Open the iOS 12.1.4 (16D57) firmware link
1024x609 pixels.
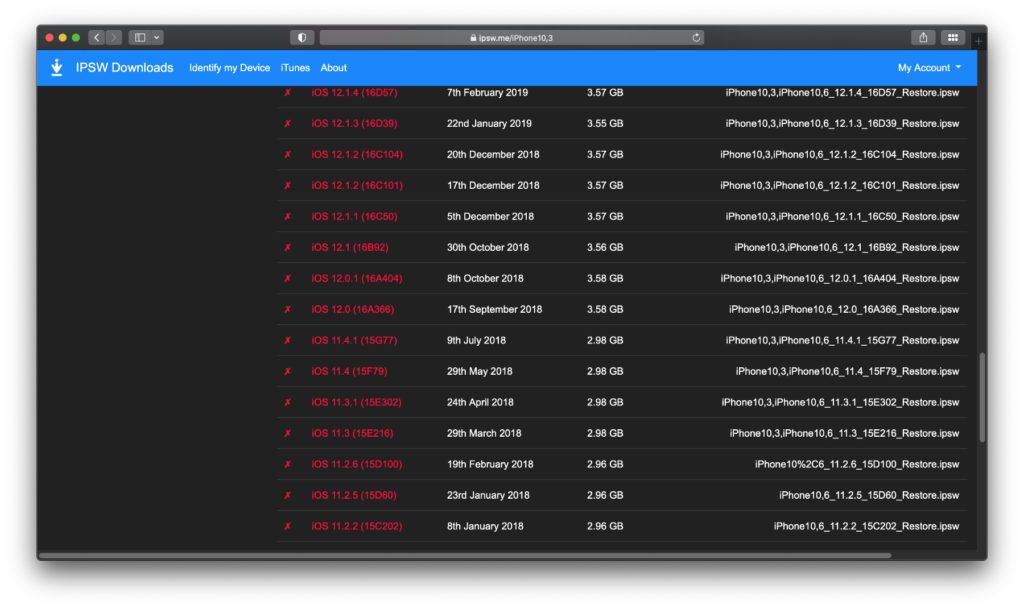click(x=354, y=93)
